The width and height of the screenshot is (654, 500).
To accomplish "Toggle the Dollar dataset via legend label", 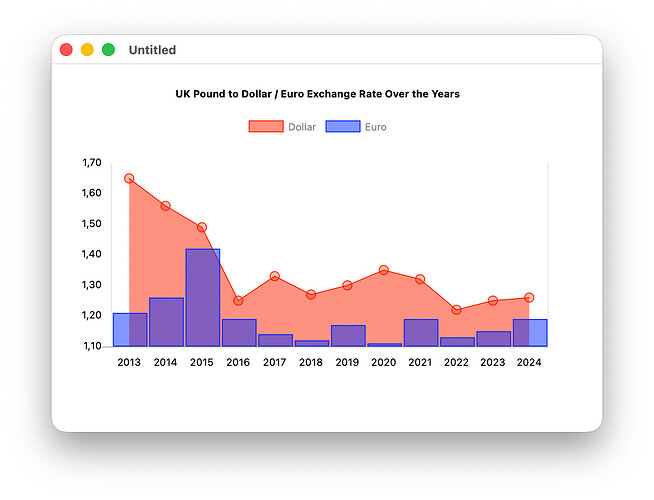I will coord(301,127).
